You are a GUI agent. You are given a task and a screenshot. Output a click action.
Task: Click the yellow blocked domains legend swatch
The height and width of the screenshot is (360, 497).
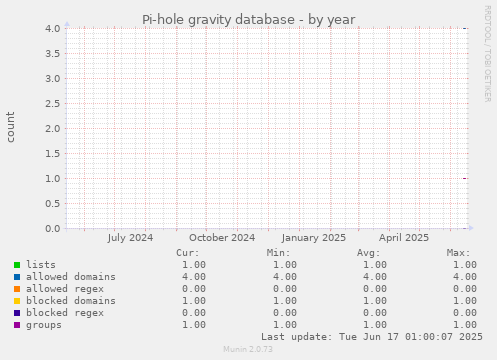(17, 301)
